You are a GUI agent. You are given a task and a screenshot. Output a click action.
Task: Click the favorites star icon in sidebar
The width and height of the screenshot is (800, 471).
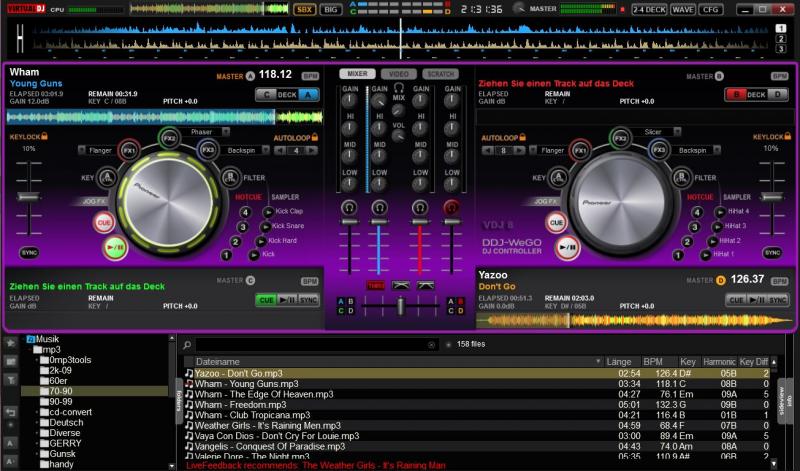[11, 343]
